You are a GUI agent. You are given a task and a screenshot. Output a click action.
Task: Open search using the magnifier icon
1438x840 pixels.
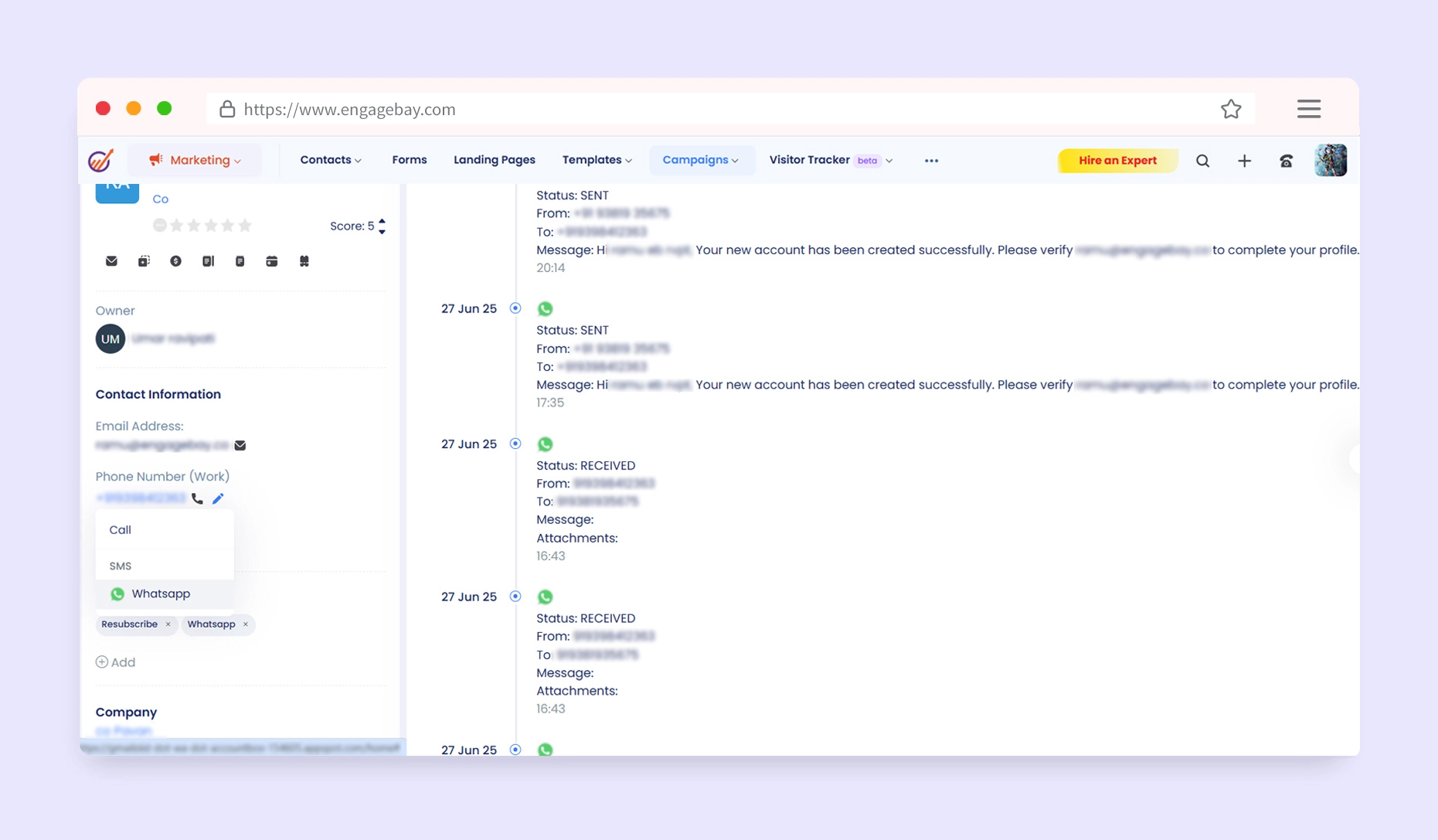[1202, 161]
